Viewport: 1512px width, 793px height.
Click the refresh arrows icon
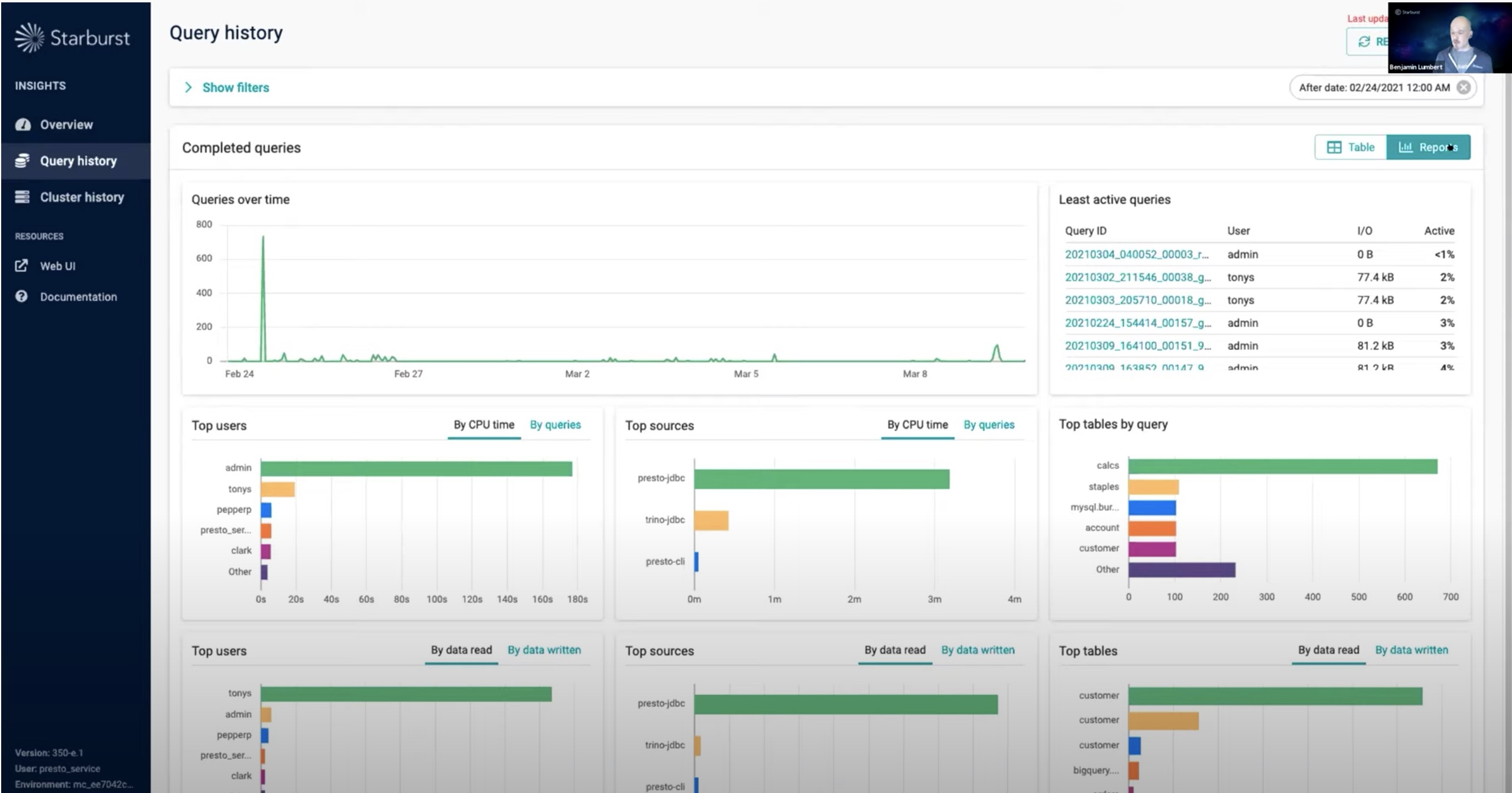[1364, 41]
